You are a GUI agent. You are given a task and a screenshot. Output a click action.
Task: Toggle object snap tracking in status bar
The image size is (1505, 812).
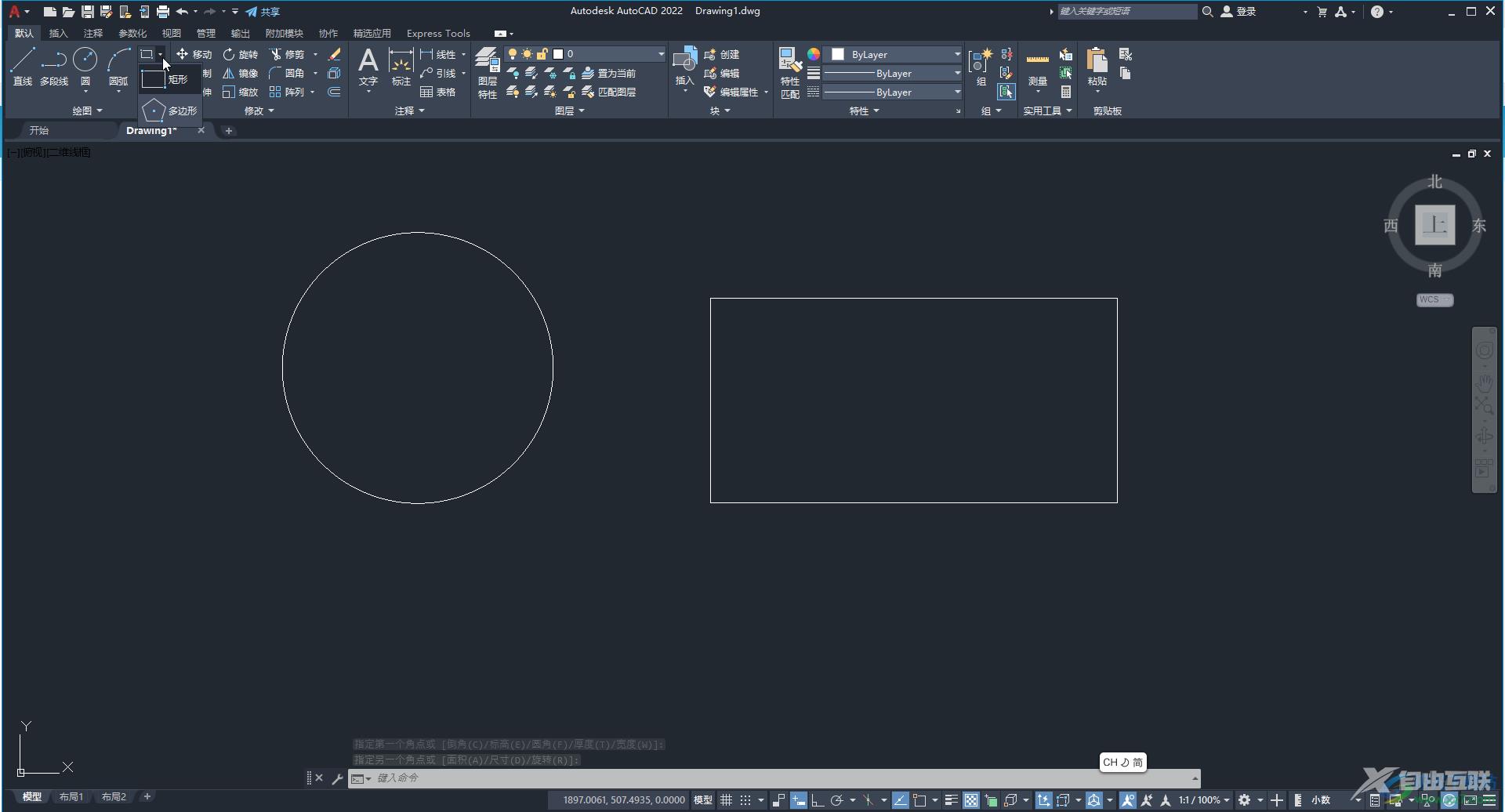900,800
